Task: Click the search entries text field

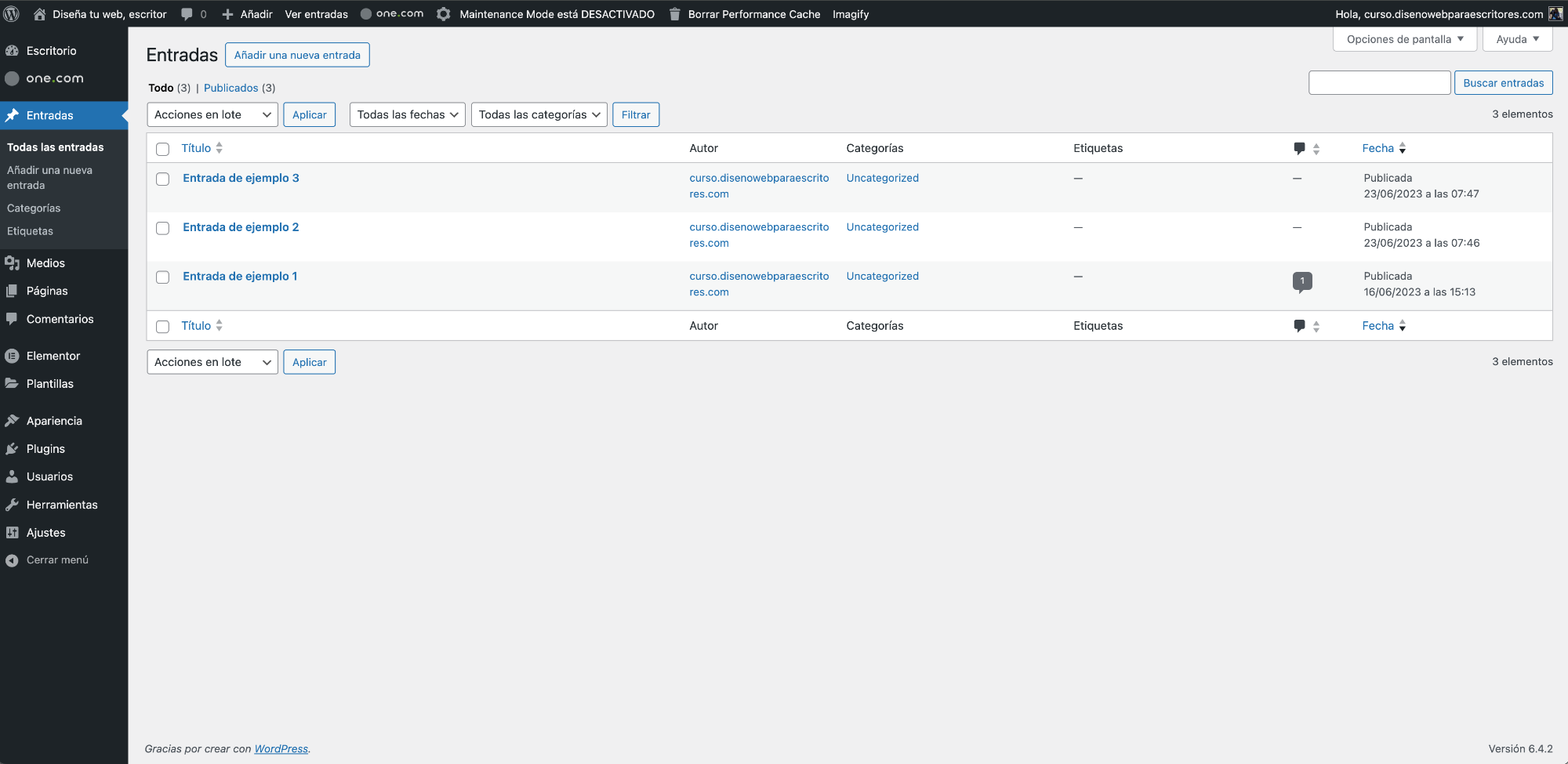Action: 1379,83
